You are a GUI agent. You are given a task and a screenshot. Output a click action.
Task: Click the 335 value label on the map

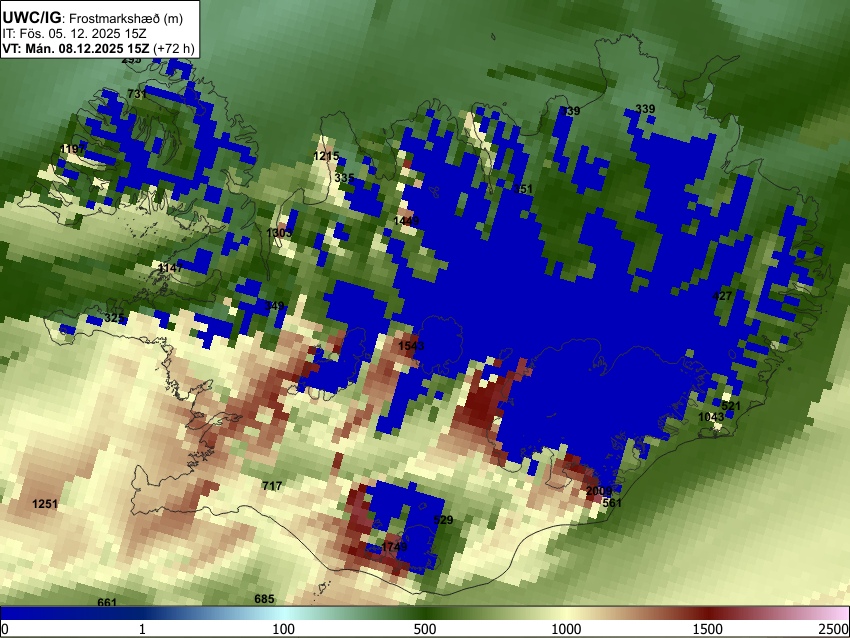coord(344,178)
